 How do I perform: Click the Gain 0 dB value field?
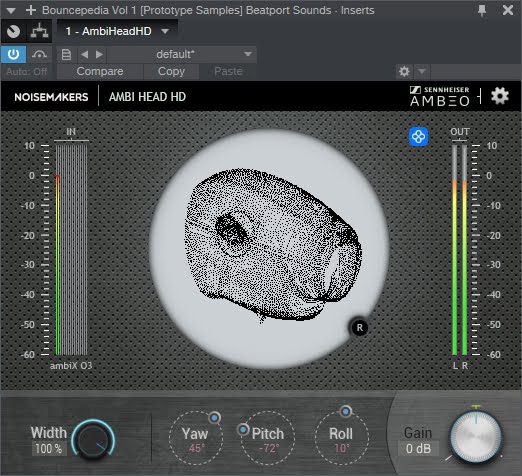point(418,449)
